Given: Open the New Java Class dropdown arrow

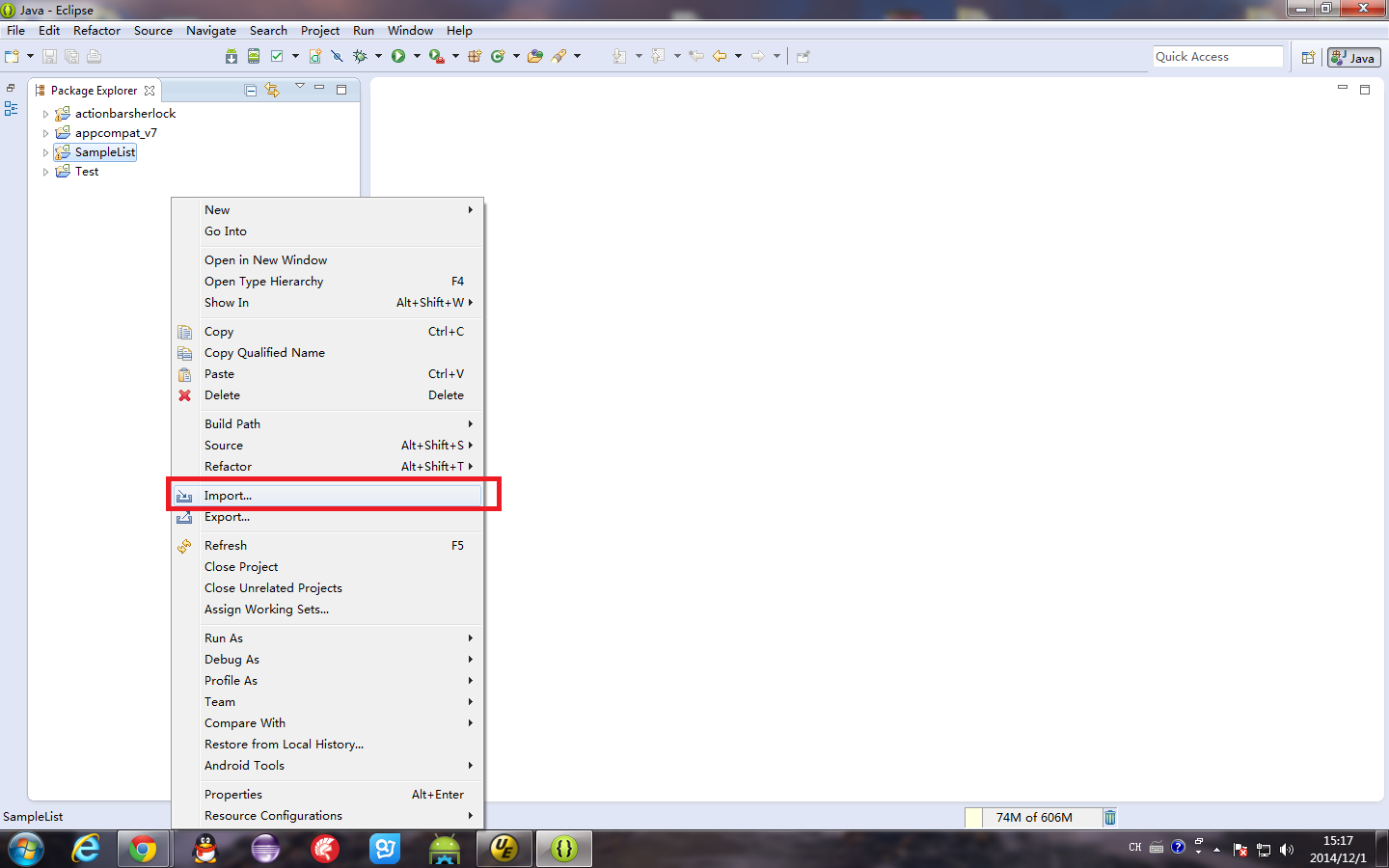Looking at the screenshot, I should click(516, 56).
